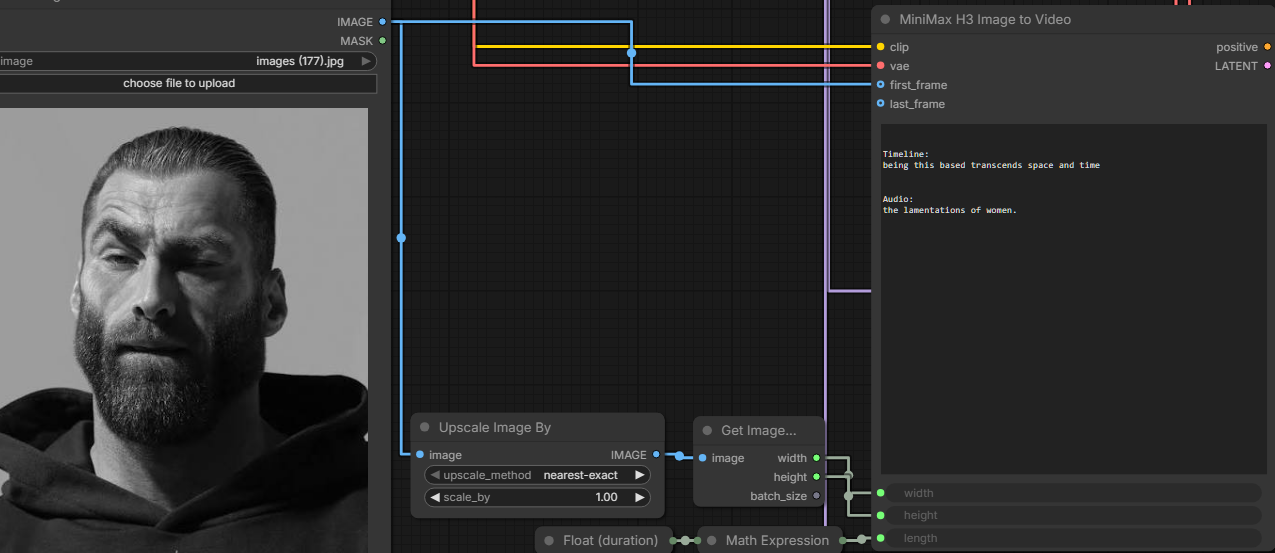This screenshot has width=1275, height=553.
Task: Click the MiniMax H3 Image to Video title
Action: 985,19
